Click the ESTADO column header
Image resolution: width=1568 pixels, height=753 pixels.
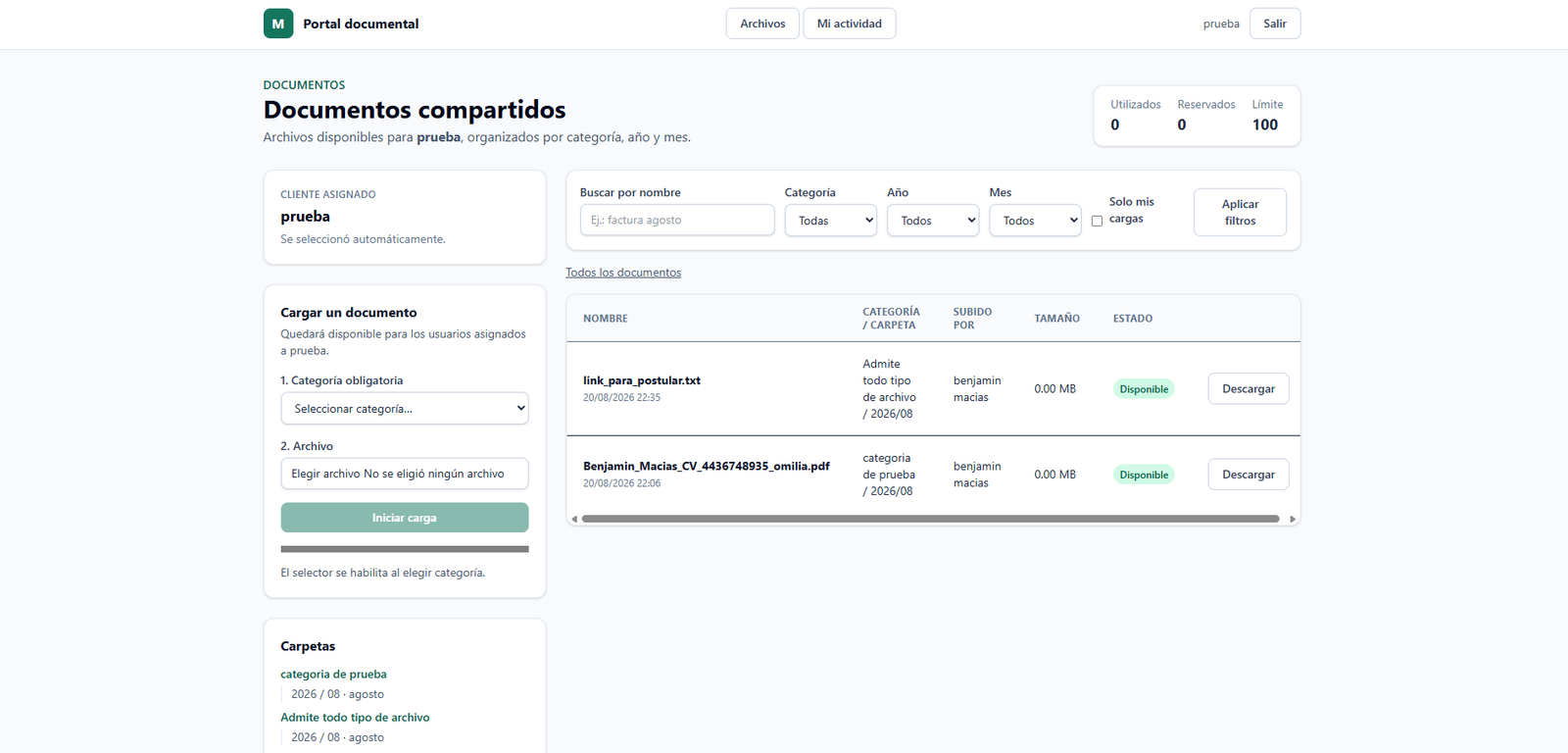[x=1133, y=319]
